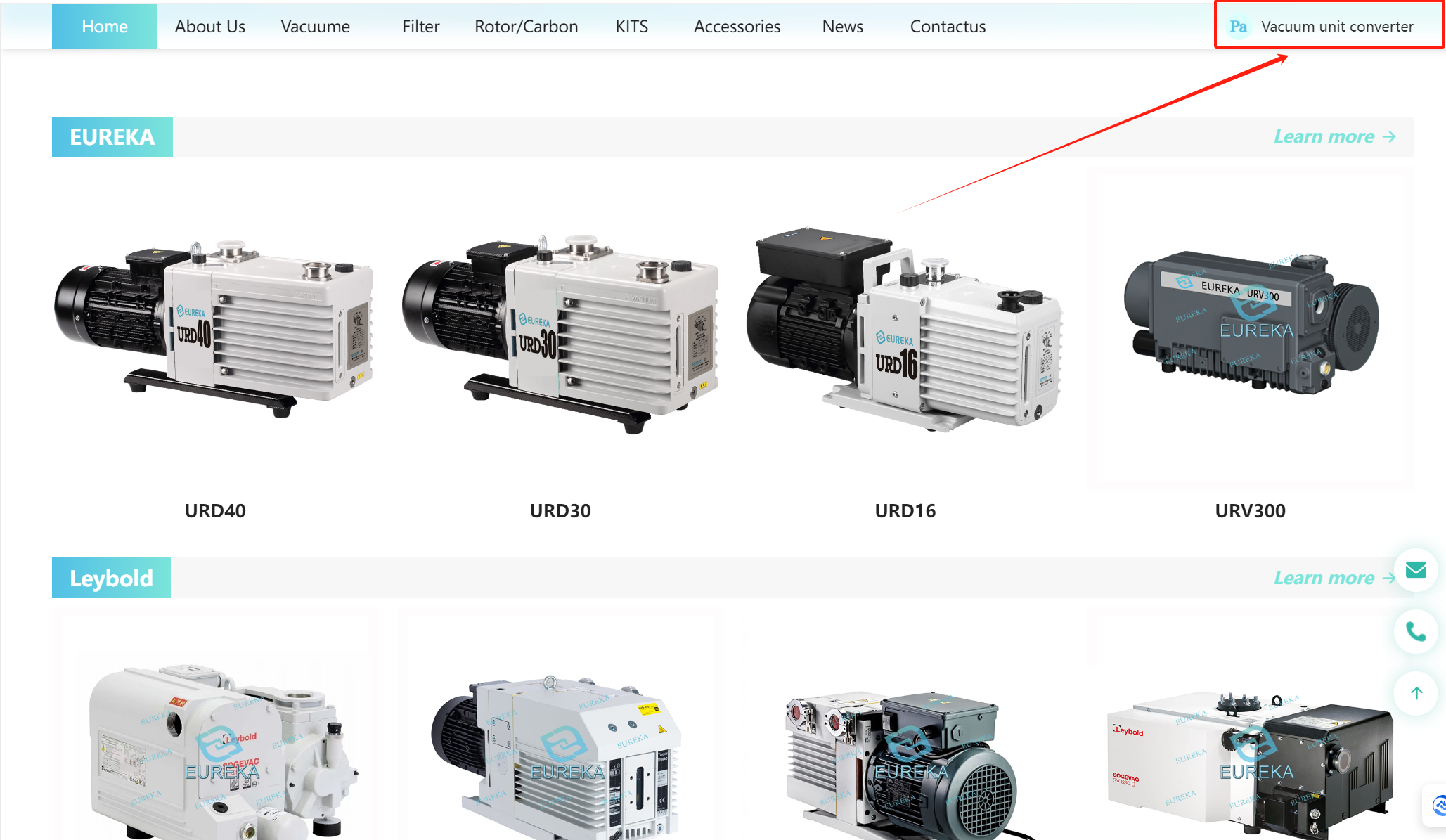Click the Pa unit icon in header

tap(1238, 27)
